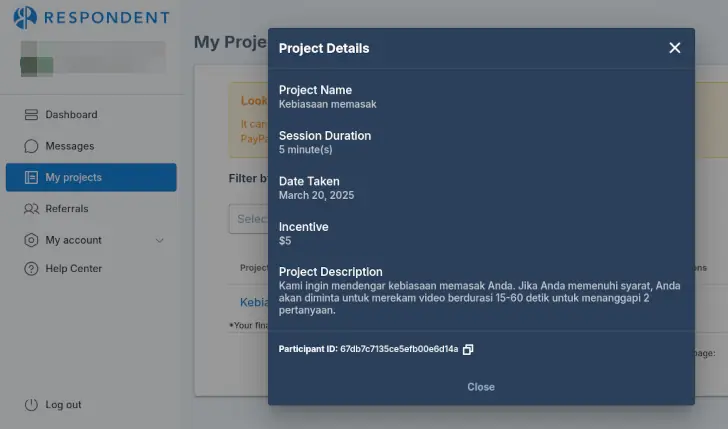Open the Dashboard menu item
This screenshot has height=429, width=728.
click(x=91, y=115)
